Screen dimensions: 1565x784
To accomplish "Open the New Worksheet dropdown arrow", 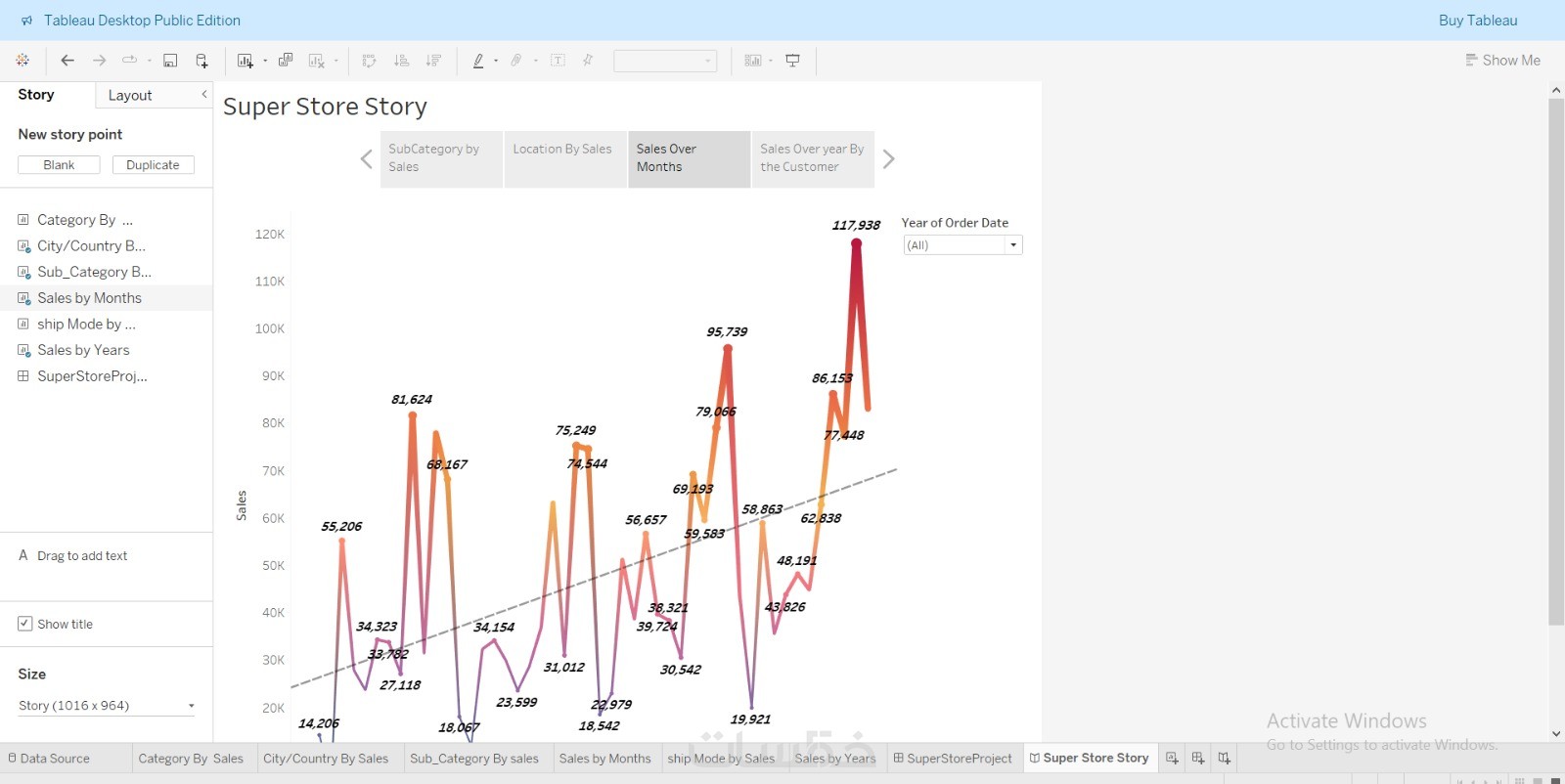I will coord(265,61).
